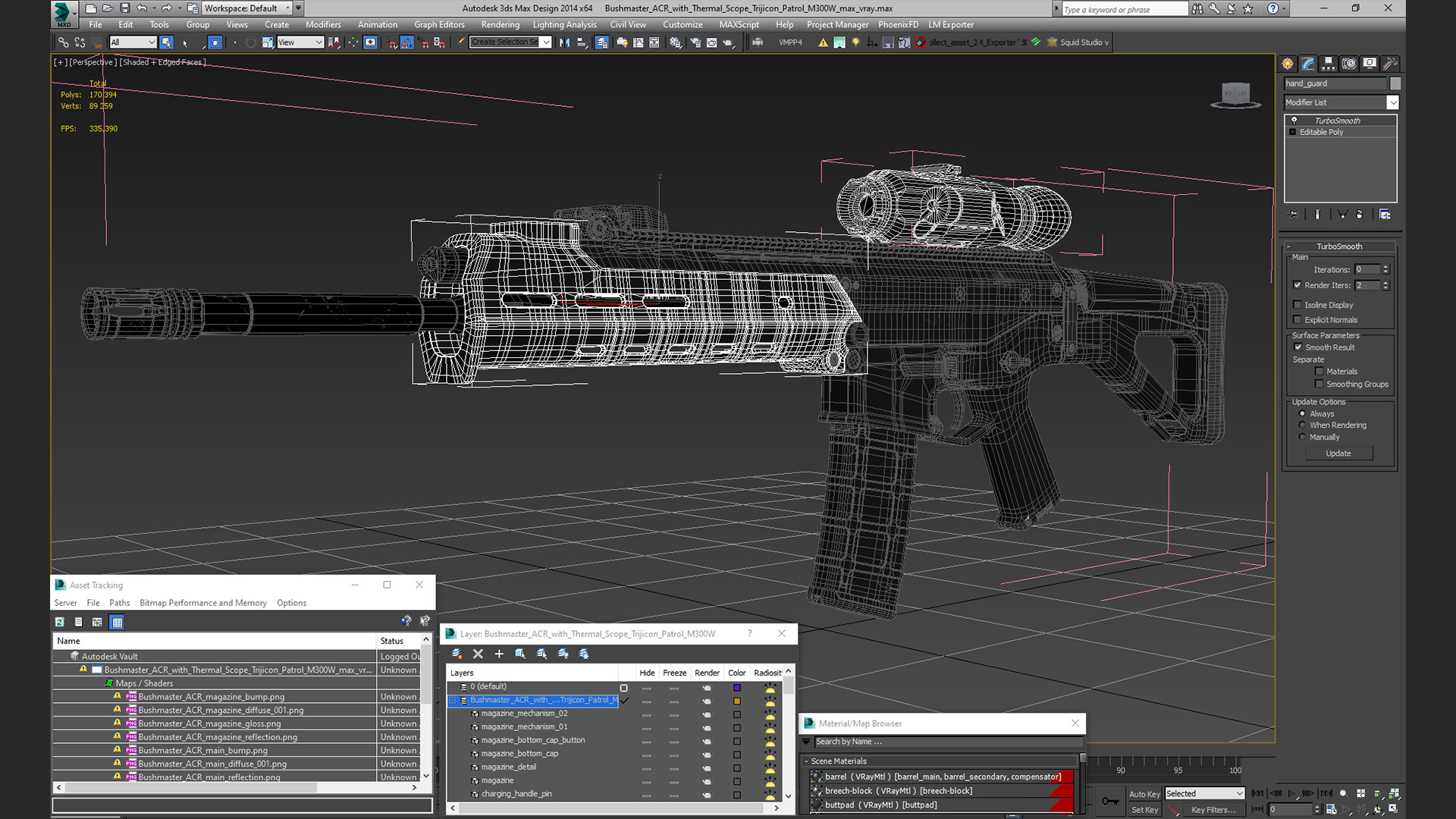This screenshot has width=1456, height=819.
Task: Enable Separate by Materials checkbox
Action: (x=1319, y=372)
